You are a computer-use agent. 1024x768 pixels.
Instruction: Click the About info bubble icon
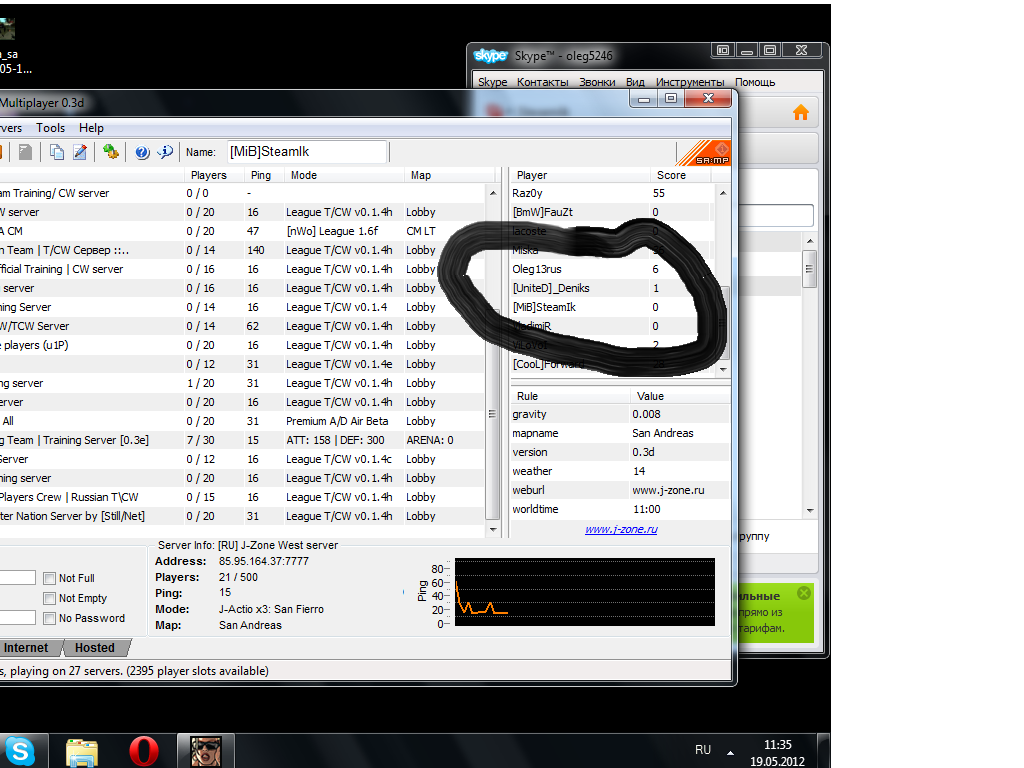[165, 152]
